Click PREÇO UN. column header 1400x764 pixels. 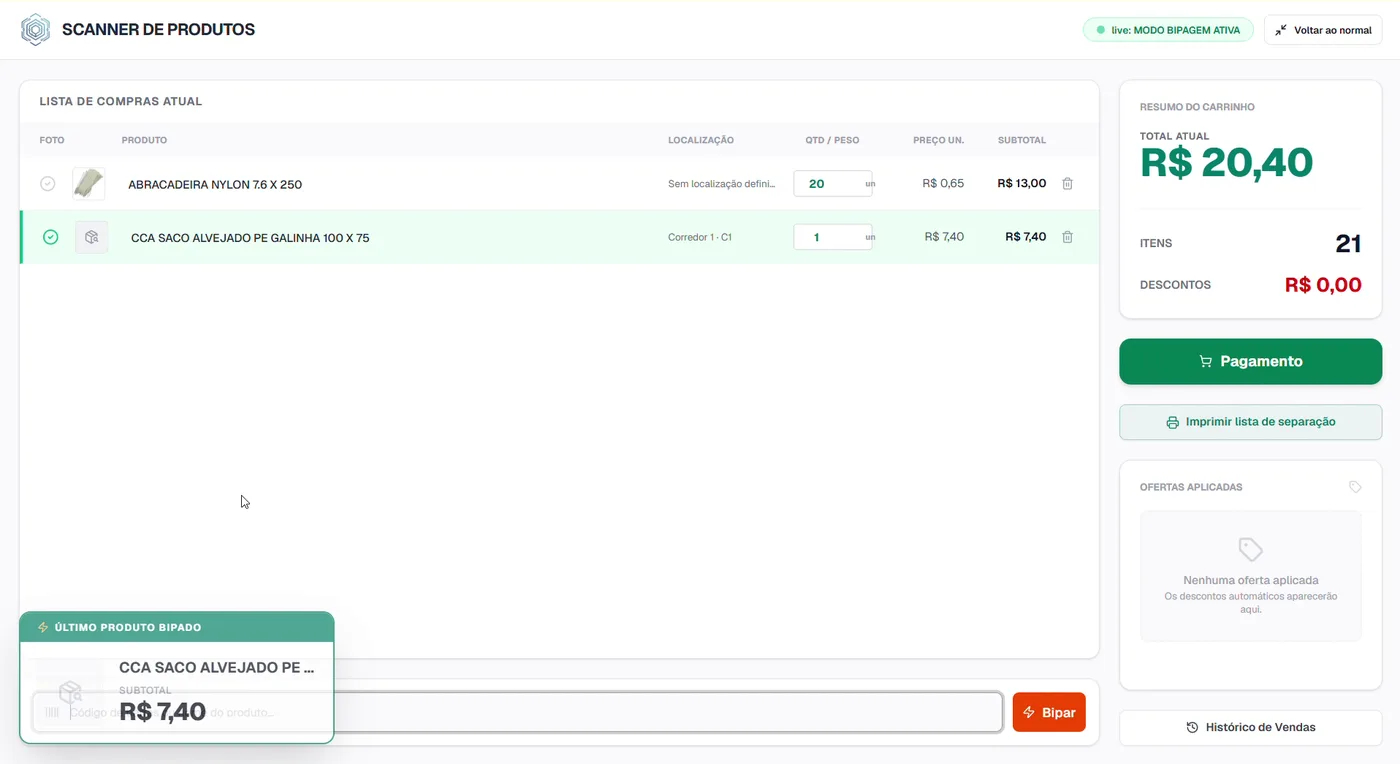point(938,140)
